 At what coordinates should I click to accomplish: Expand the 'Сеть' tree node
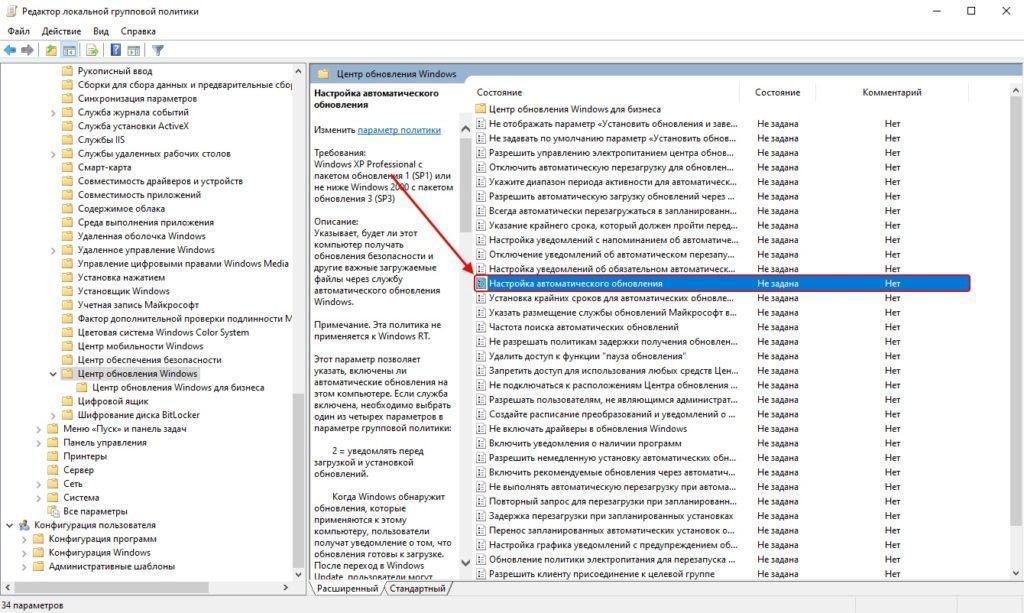coord(39,484)
